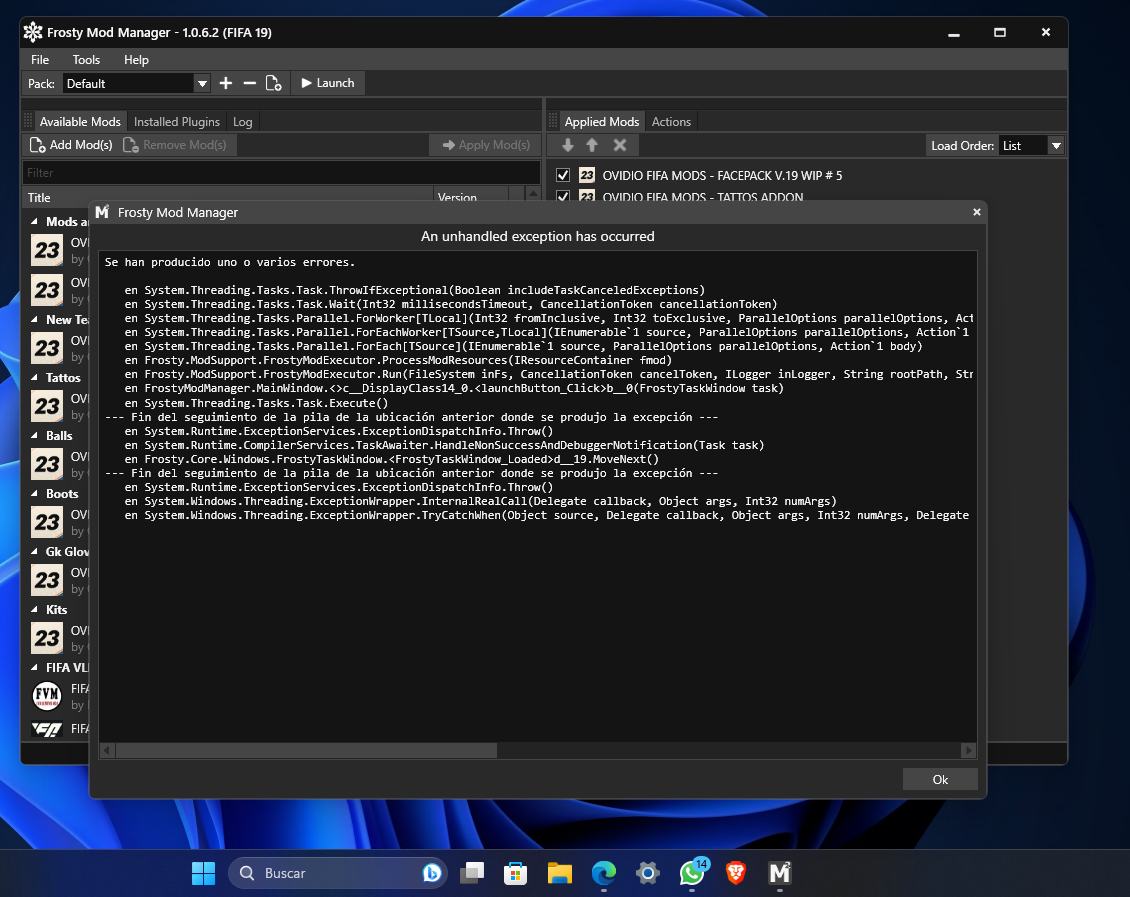This screenshot has height=897, width=1130.
Task: Click the Filter input field
Action: [x=282, y=173]
